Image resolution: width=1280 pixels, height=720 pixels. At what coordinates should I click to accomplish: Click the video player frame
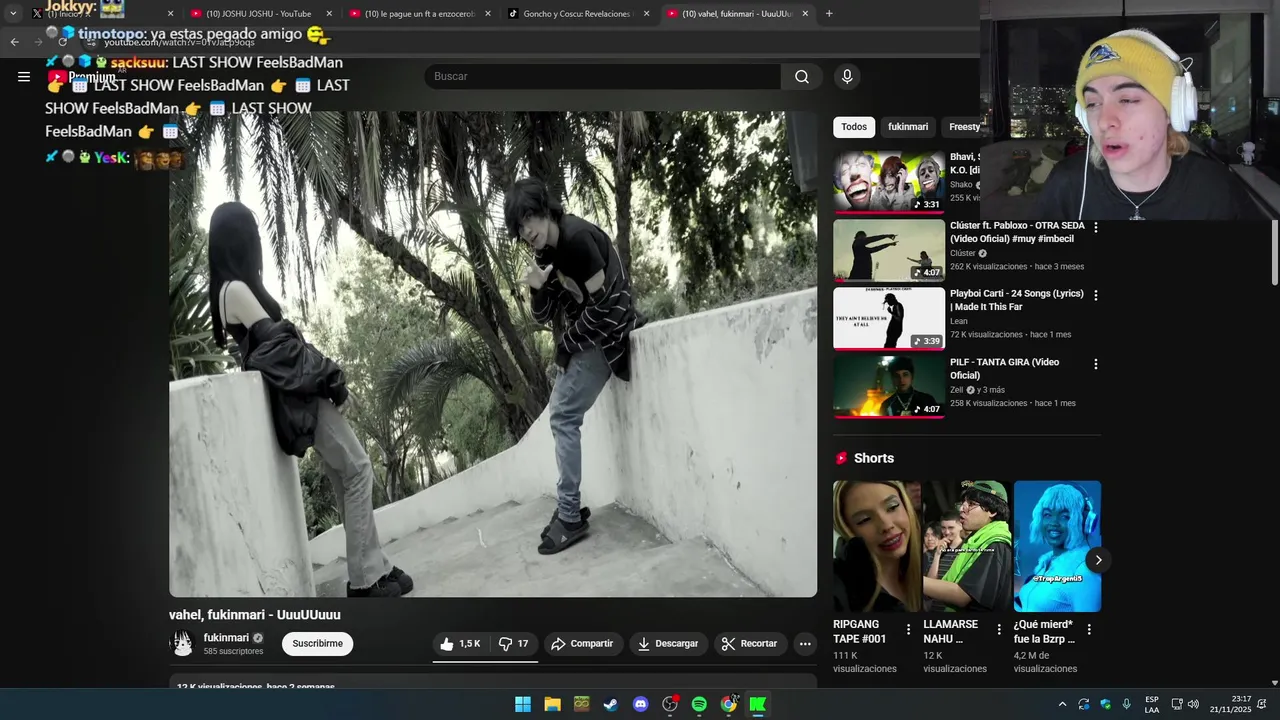493,354
